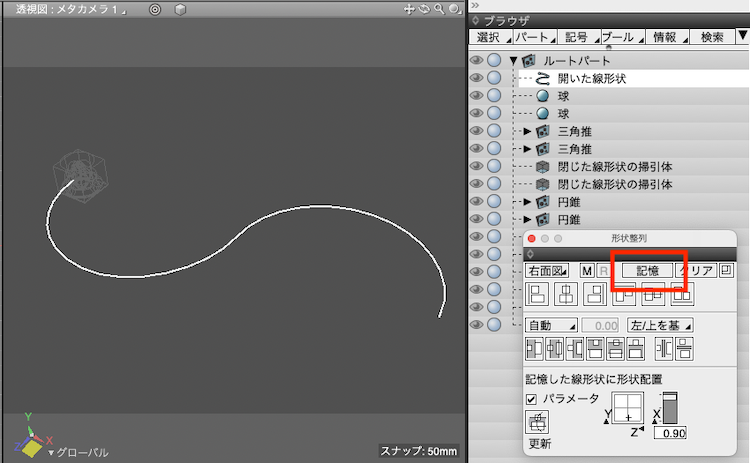Click the 0.90 value input field
The width and height of the screenshot is (750, 463).
click(x=670, y=432)
